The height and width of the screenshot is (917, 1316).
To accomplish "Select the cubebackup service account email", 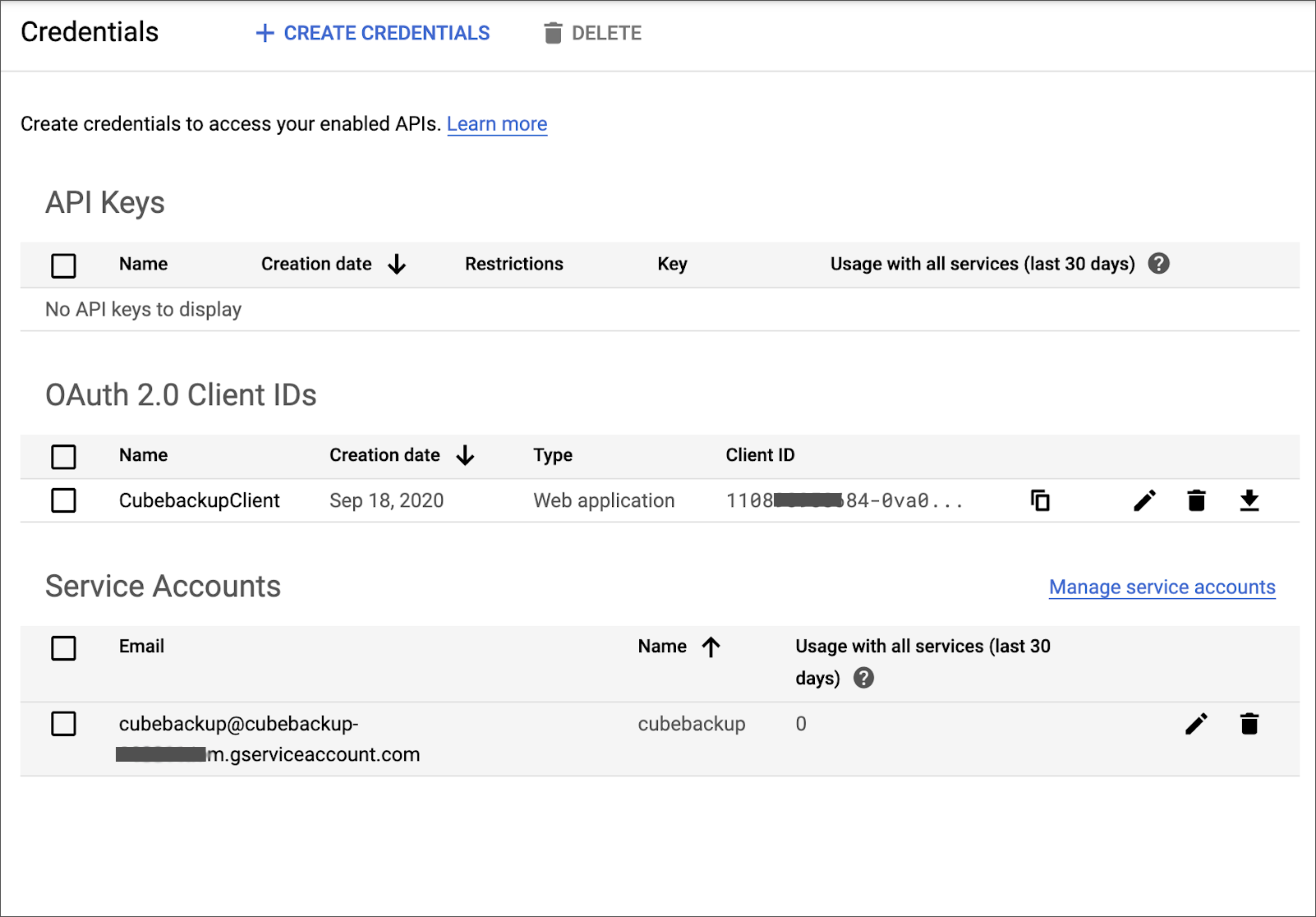I will click(269, 739).
